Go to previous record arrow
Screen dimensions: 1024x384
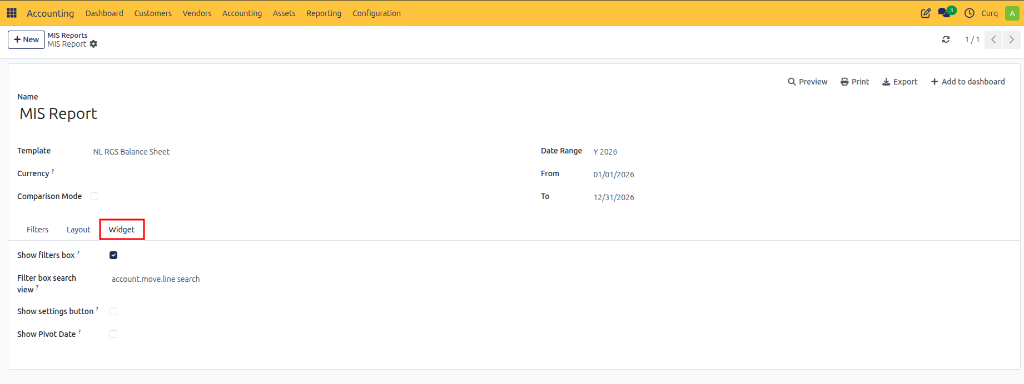pyautogui.click(x=993, y=40)
